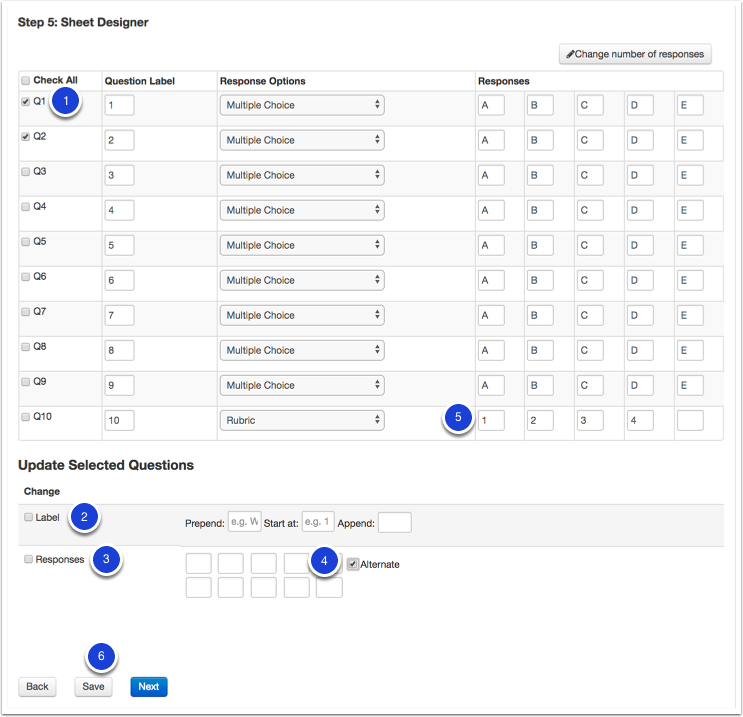Click Q10 response field containing 2
Image resolution: width=743 pixels, height=717 pixels.
pyautogui.click(x=540, y=421)
